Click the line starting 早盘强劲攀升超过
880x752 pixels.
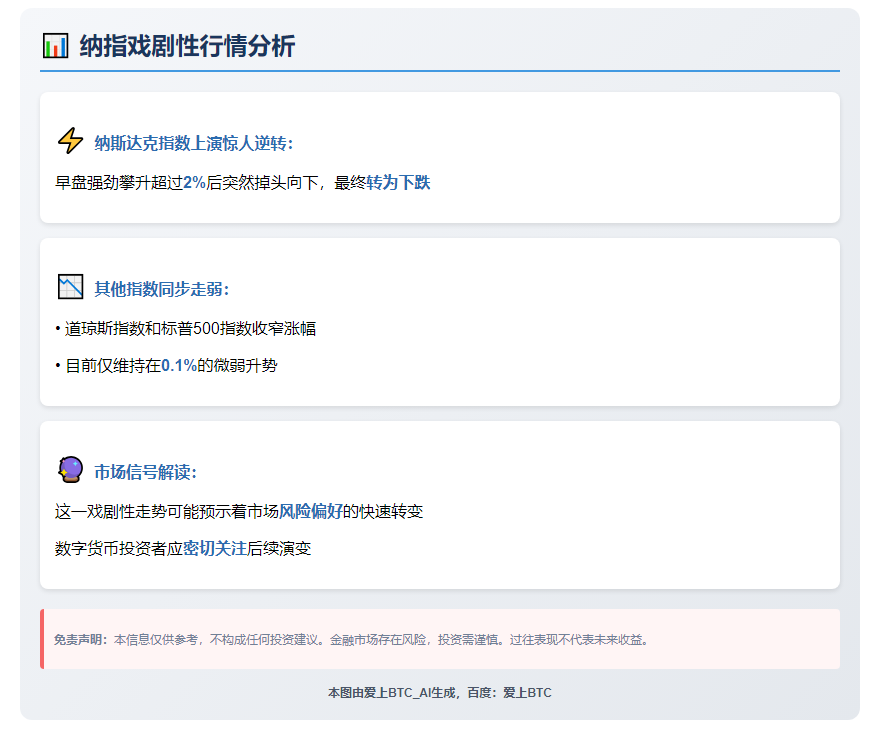pyautogui.click(x=242, y=182)
